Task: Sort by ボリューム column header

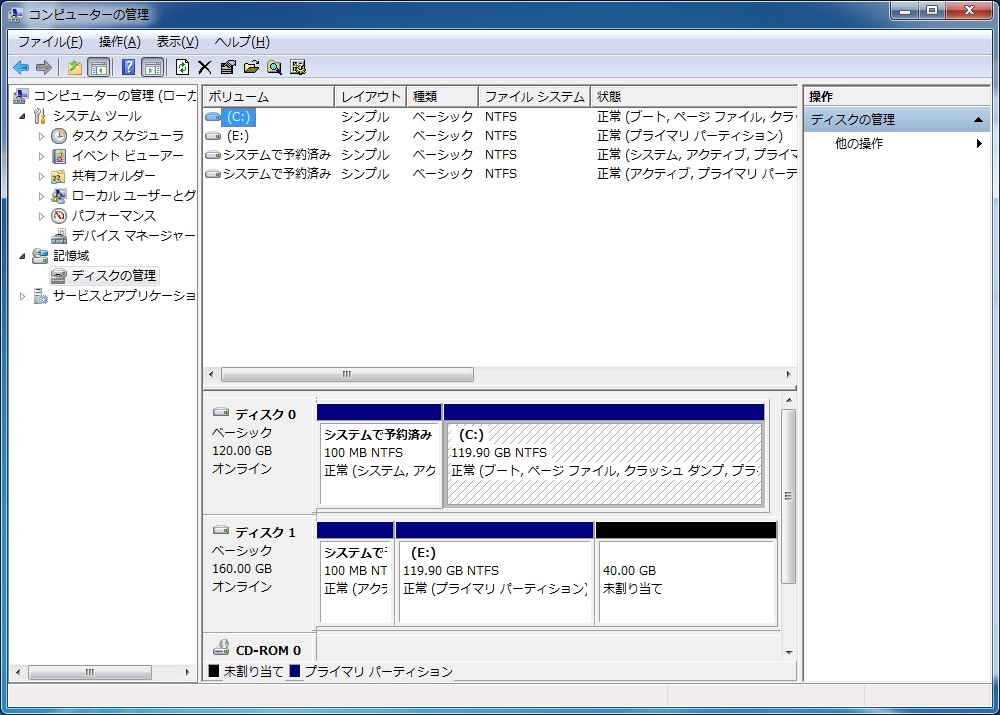Action: (268, 96)
